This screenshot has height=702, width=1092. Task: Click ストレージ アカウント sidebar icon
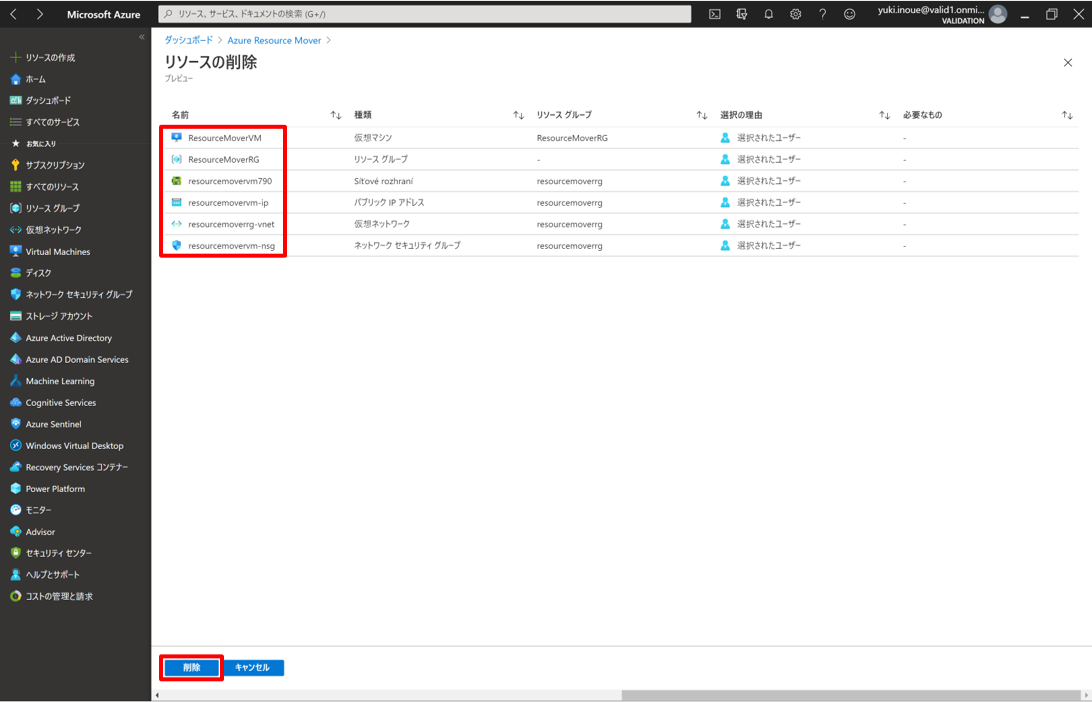point(15,316)
